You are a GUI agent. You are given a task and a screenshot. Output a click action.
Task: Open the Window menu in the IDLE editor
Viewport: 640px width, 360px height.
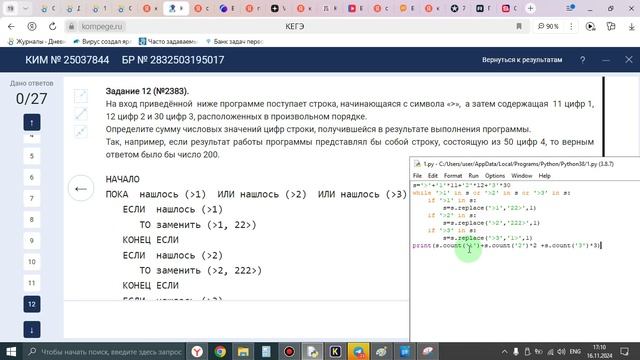(x=522, y=176)
